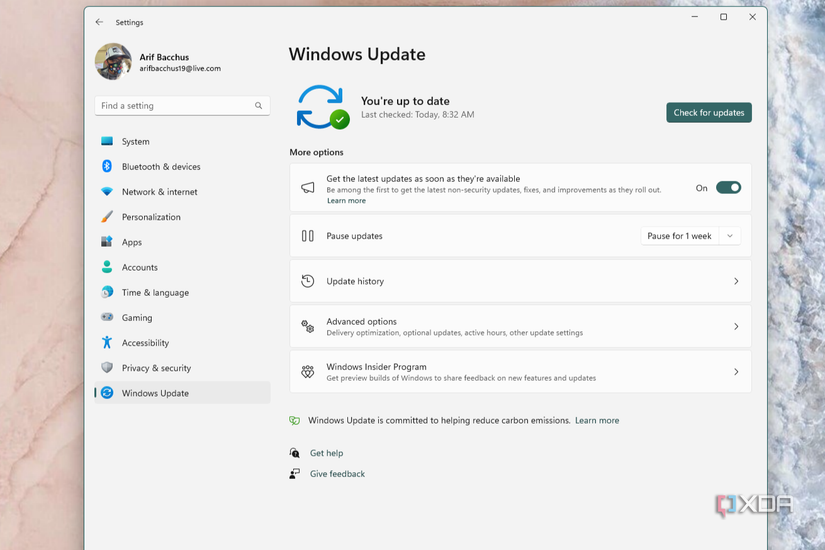Screen dimensions: 825x550
Task: Click Arif Bacchus profile picture
Action: click(x=113, y=62)
